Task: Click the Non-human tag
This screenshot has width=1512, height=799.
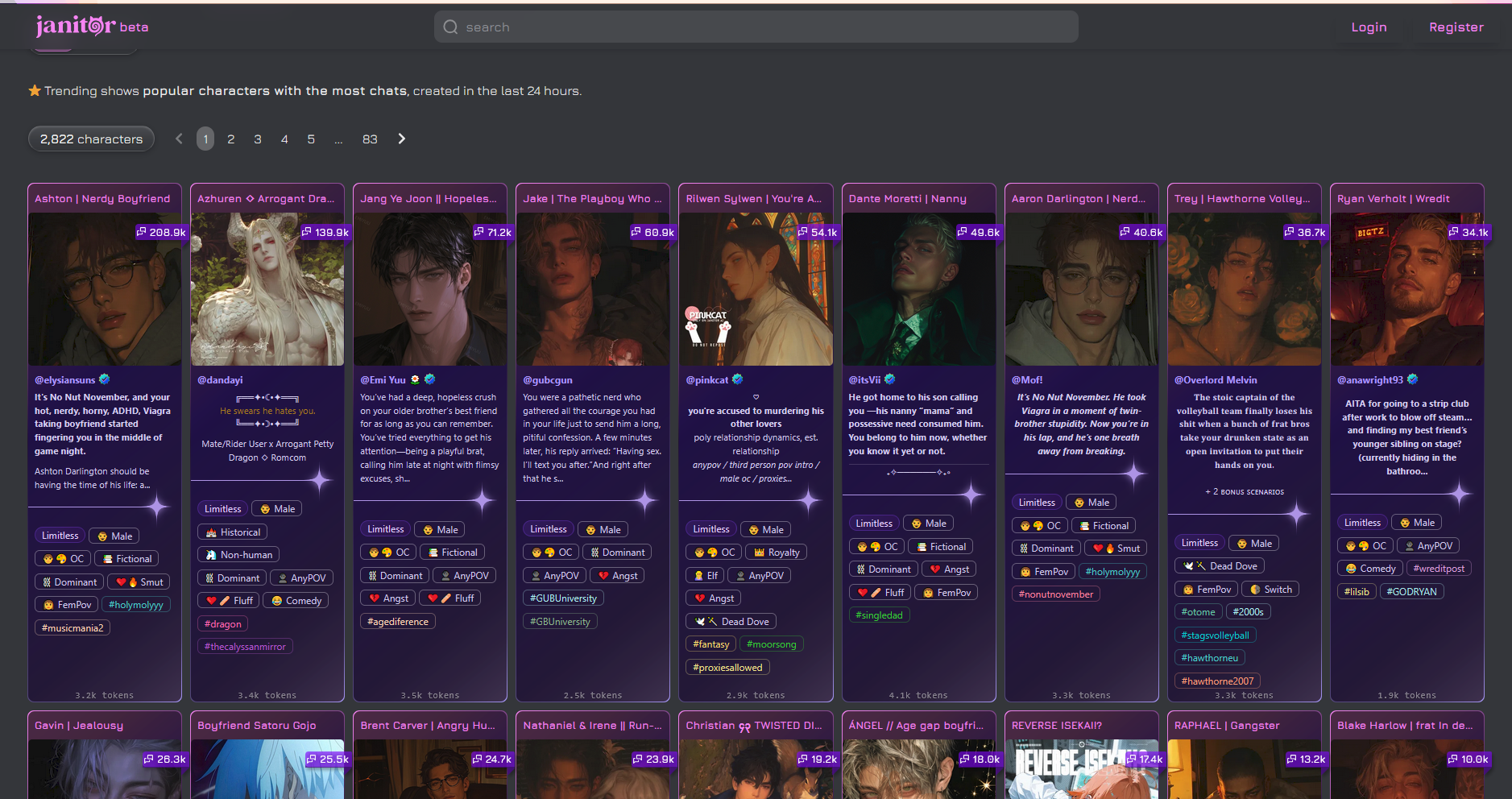Action: tap(238, 554)
